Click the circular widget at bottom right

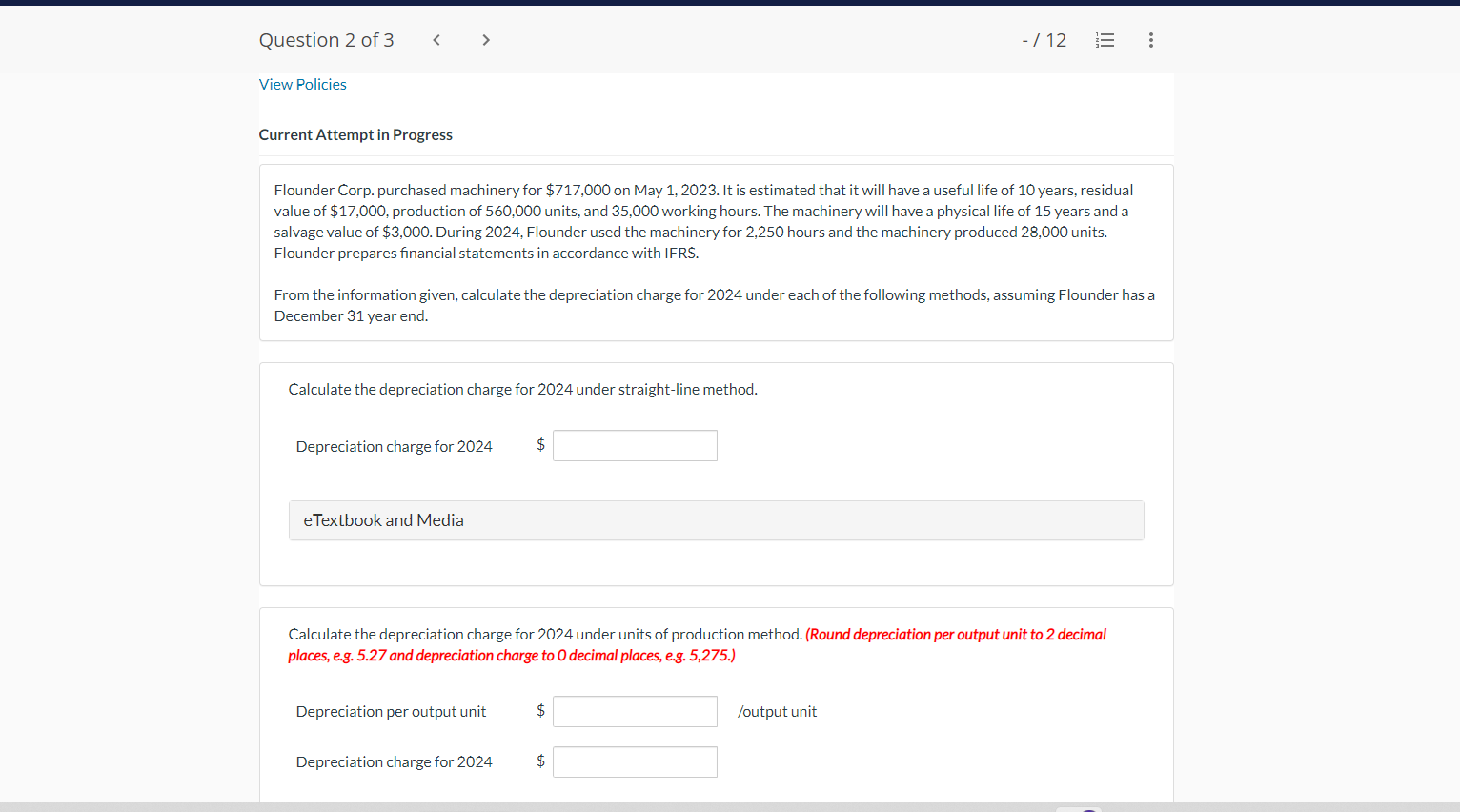(x=1080, y=808)
